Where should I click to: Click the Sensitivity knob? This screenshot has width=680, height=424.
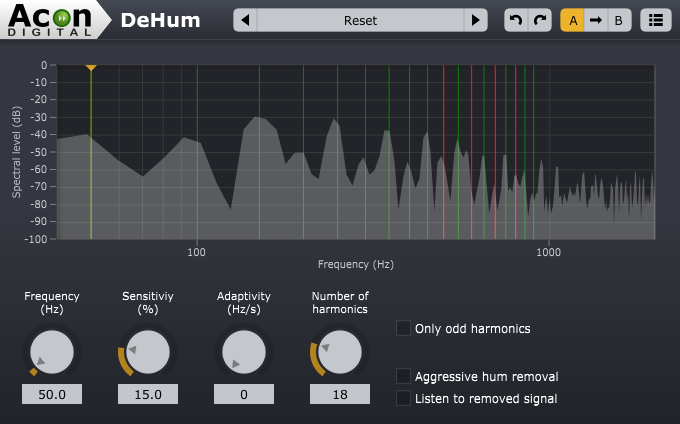[148, 351]
